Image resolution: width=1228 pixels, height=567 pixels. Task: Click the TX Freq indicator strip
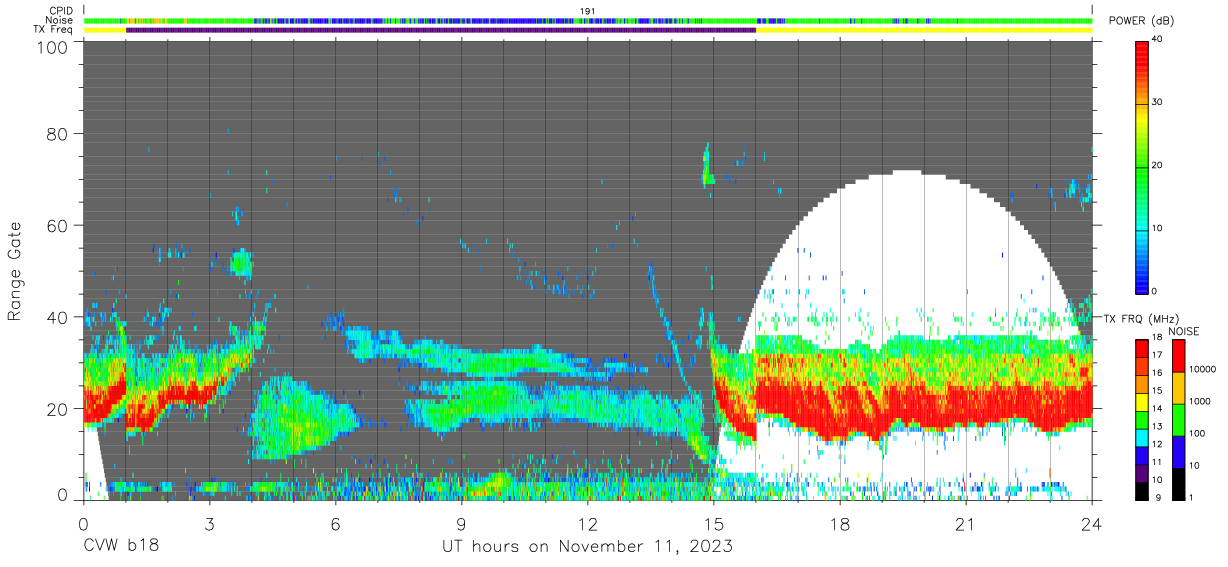click(588, 30)
